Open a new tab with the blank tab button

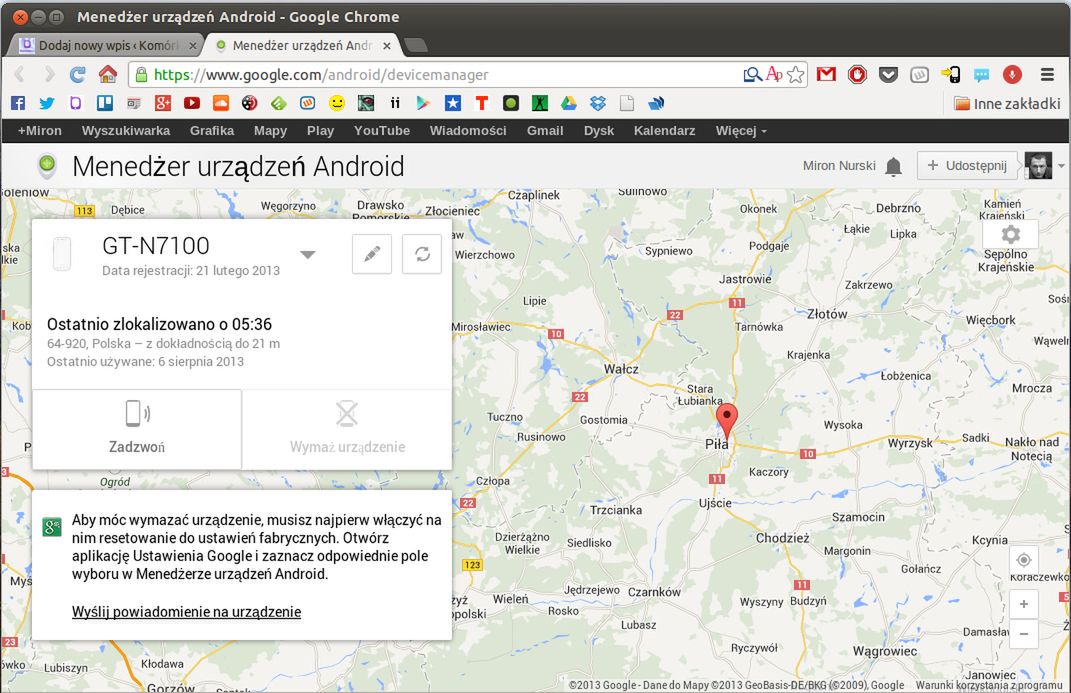tap(415, 46)
